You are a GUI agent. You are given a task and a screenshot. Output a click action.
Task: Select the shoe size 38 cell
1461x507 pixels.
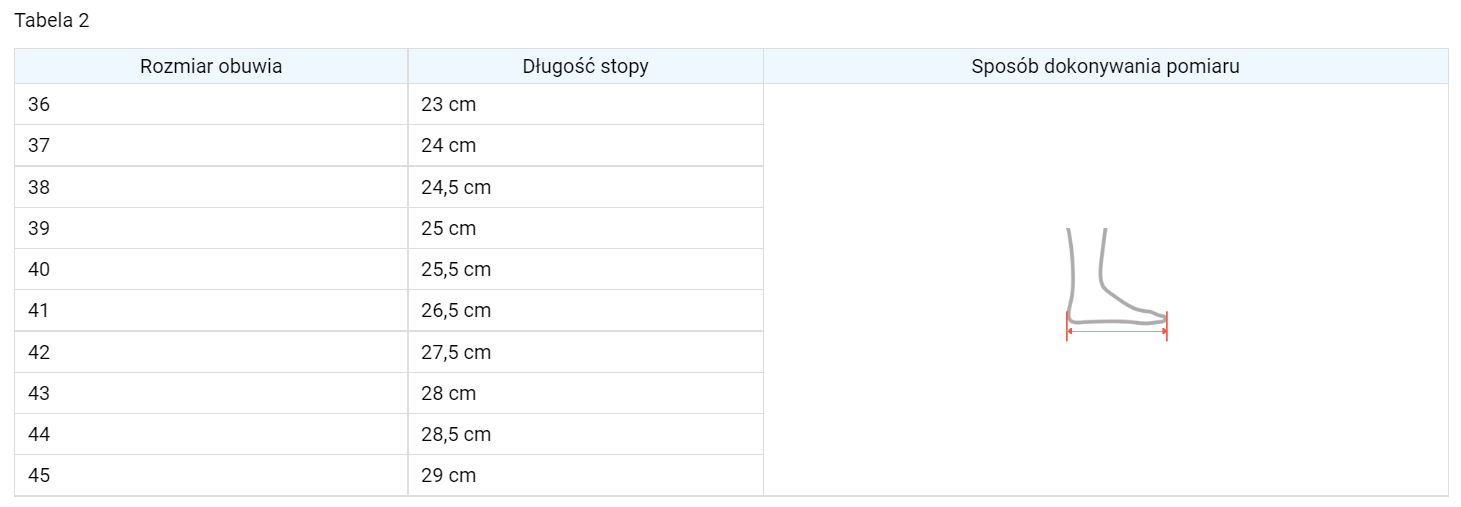[x=39, y=187]
